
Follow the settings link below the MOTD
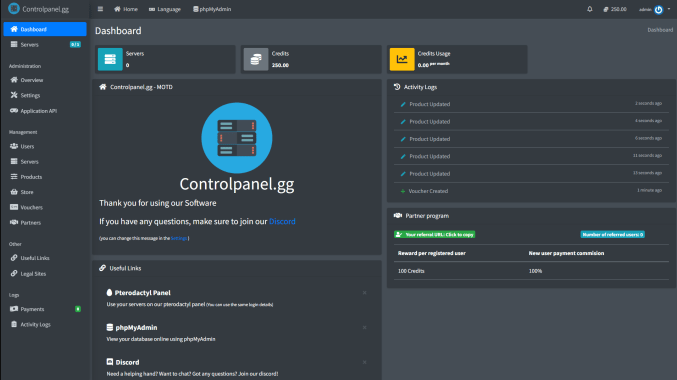pos(179,238)
